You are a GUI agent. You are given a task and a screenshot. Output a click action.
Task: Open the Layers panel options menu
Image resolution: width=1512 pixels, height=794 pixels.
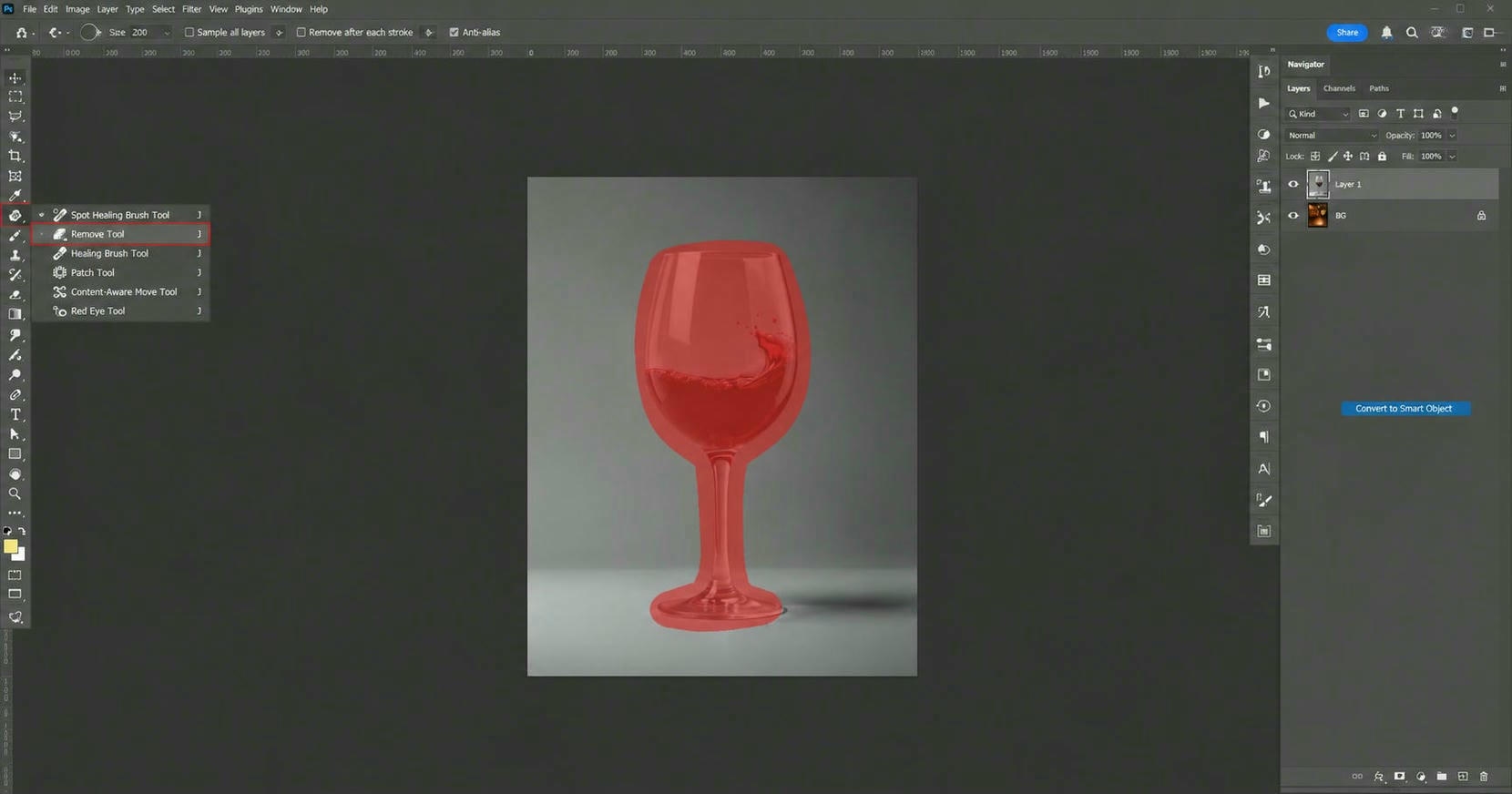pyautogui.click(x=1502, y=88)
